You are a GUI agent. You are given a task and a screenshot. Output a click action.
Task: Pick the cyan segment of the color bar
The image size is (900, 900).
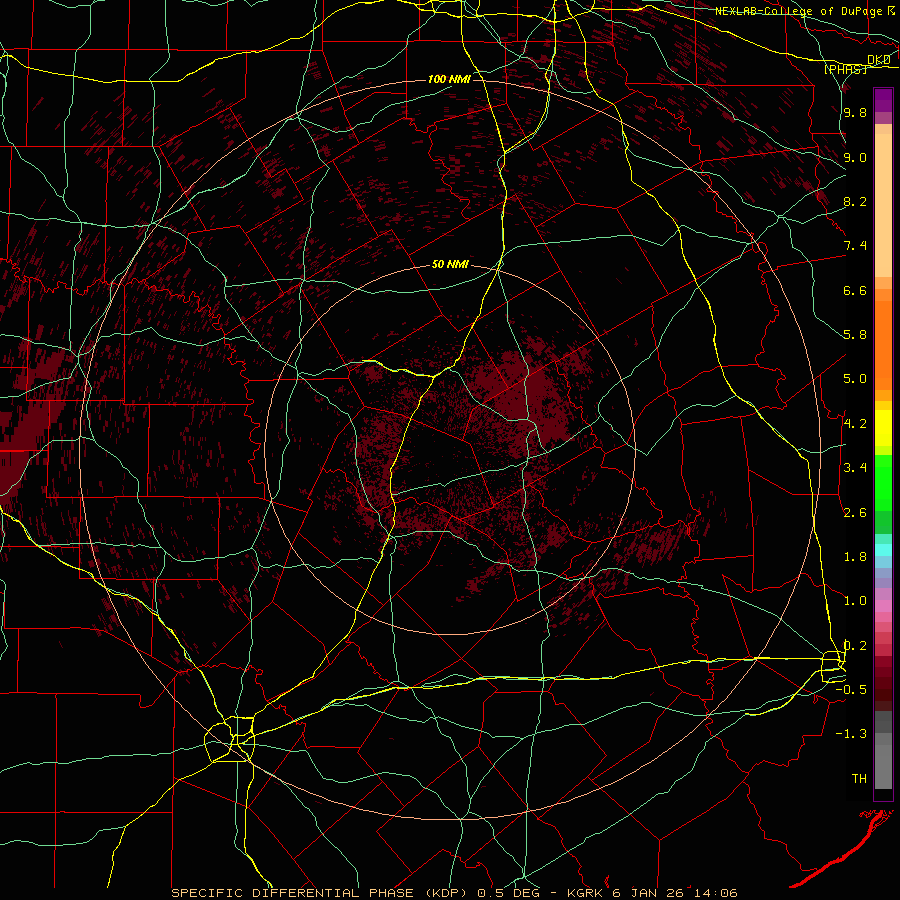[883, 550]
